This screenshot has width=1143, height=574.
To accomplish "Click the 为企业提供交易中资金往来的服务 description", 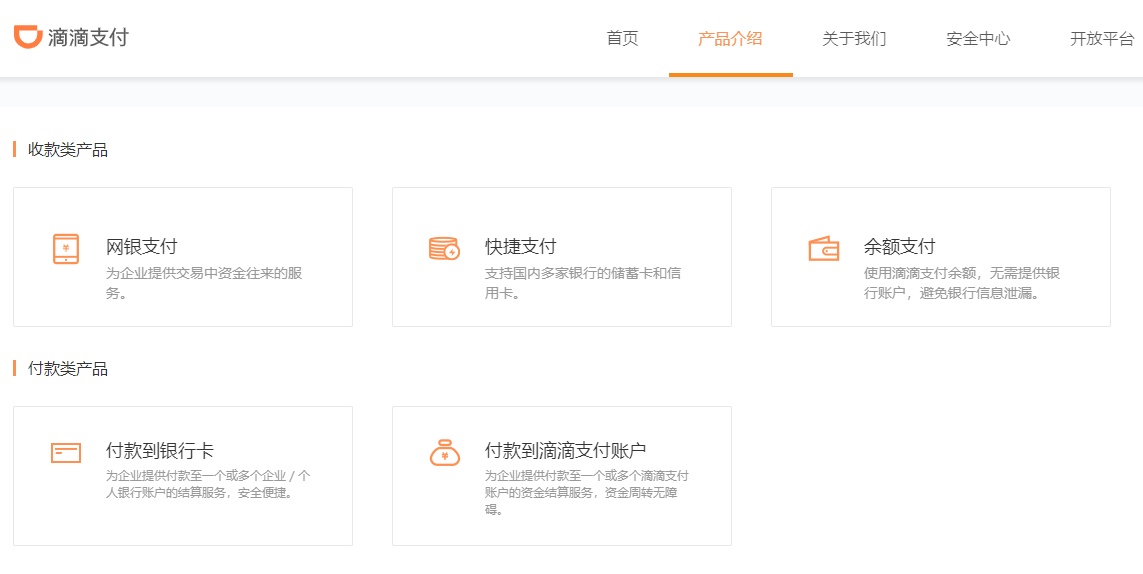I will coord(204,284).
